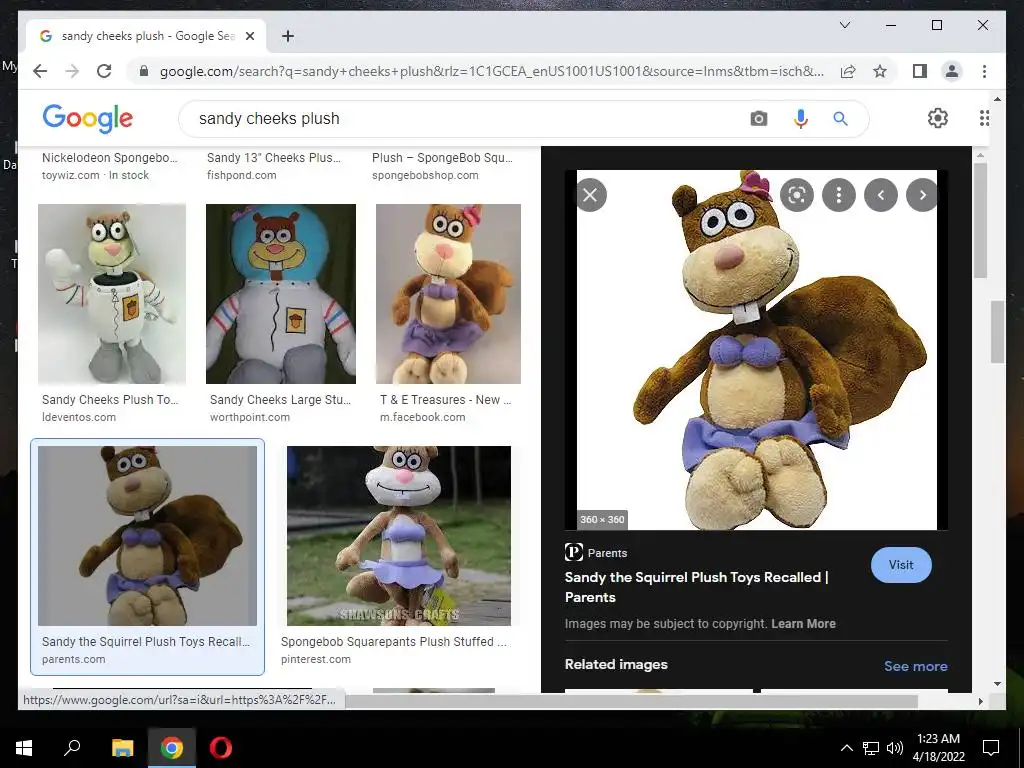Open the Sandy Cheeks Large Stu... worthpoint thumbnail

coord(281,294)
